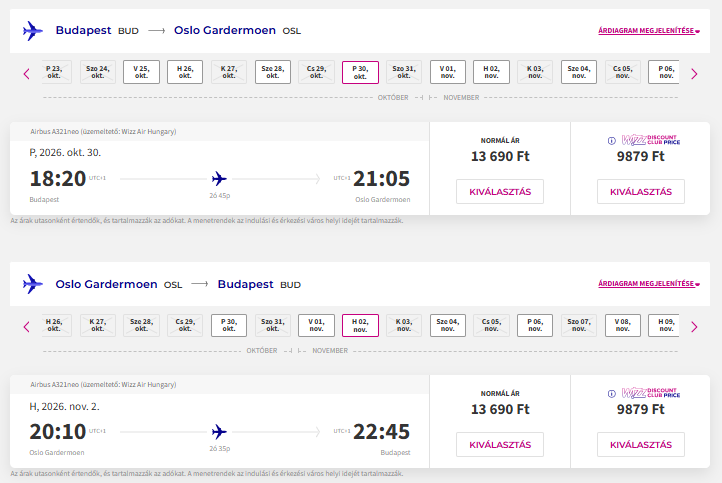
Task: Click next dates arrow for Budapest–Oslo flight
Action: 694,74
